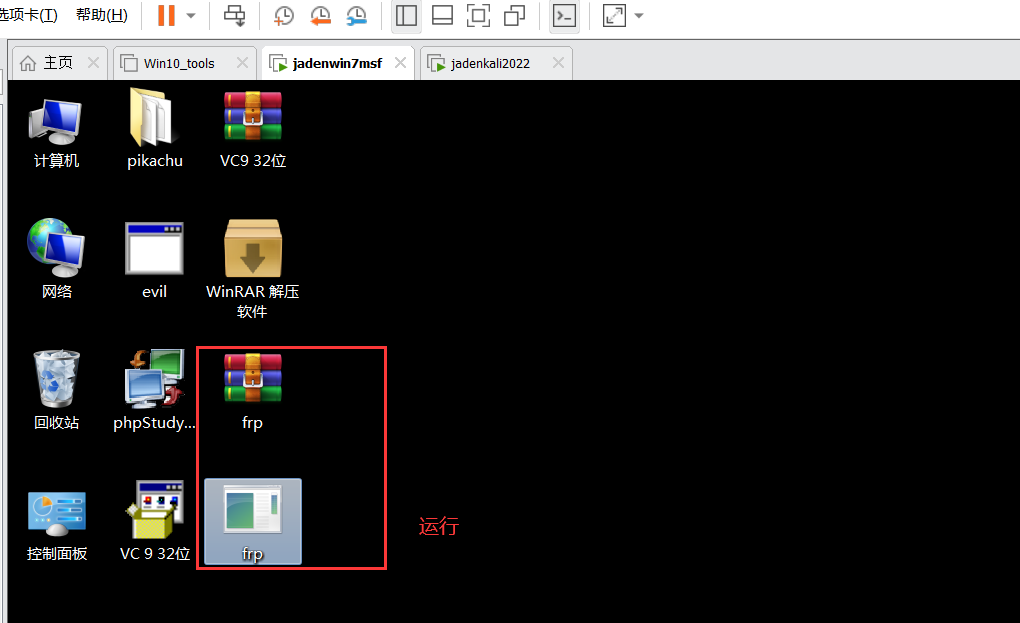Viewport: 1020px width, 623px height.
Task: Click the stretch guest display icon
Action: 614,16
